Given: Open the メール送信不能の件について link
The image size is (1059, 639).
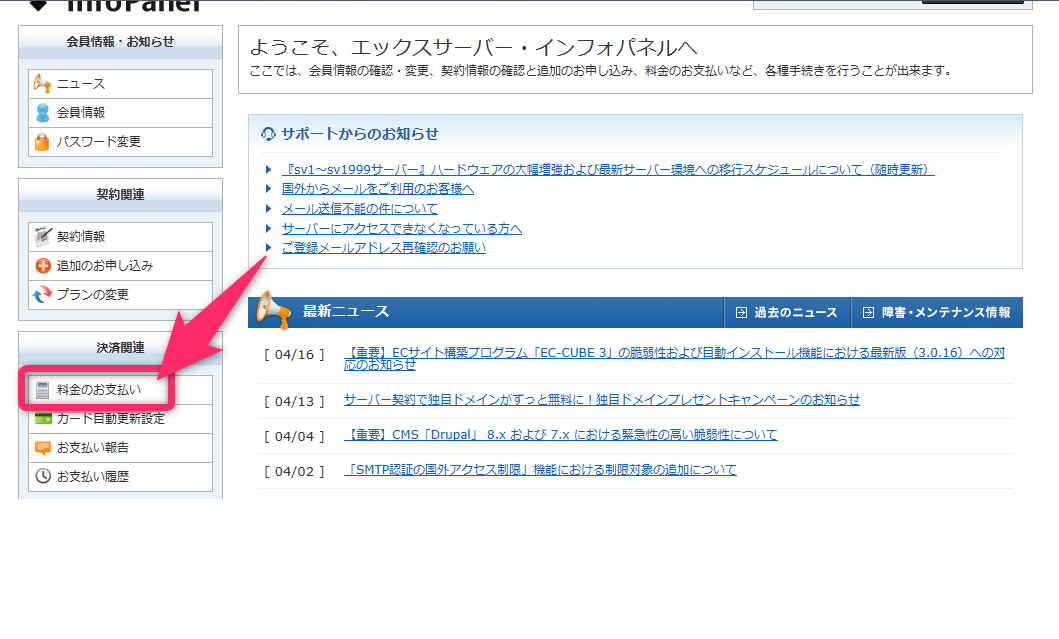Looking at the screenshot, I should pyautogui.click(x=359, y=209).
